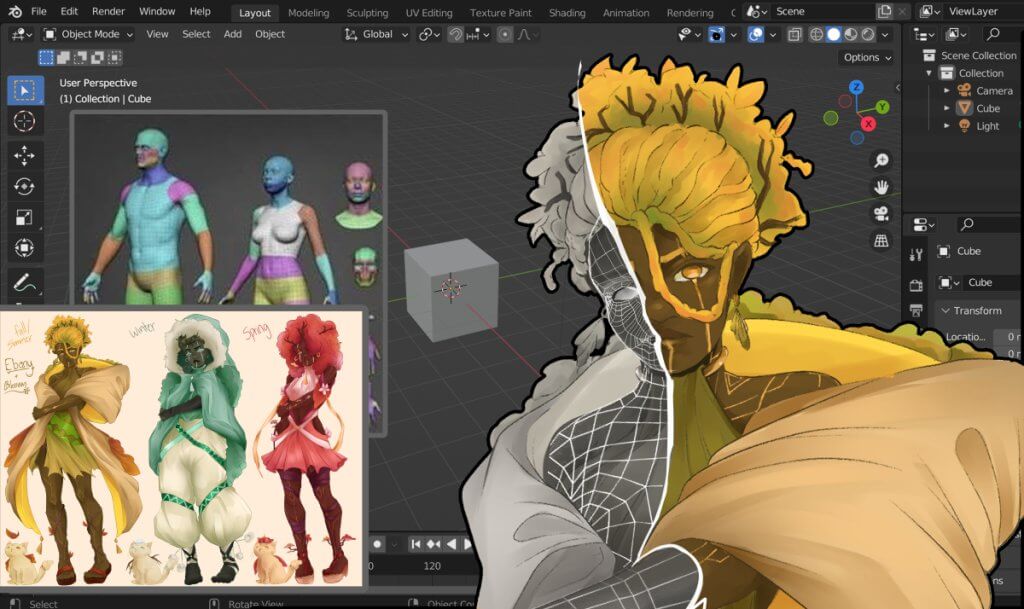
Task: Collapse the Transform panel
Action: [x=945, y=311]
